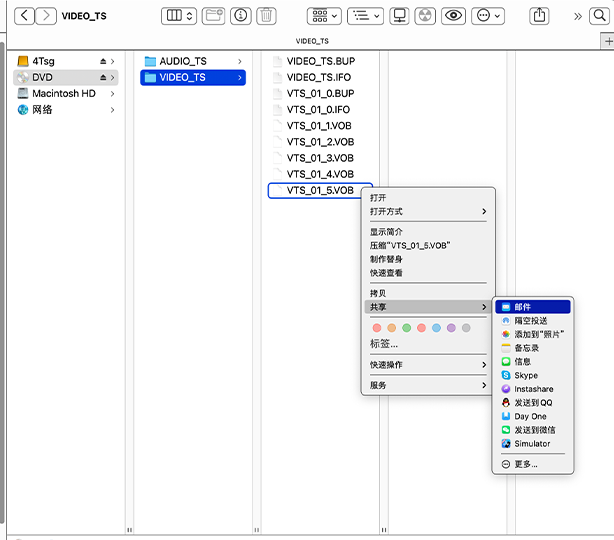Select the file VIDEO_TS.IFO

321,78
